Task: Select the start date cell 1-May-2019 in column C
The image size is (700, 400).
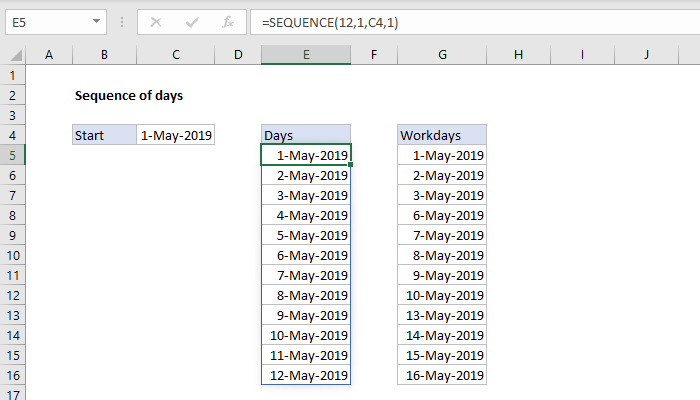Action: 176,134
